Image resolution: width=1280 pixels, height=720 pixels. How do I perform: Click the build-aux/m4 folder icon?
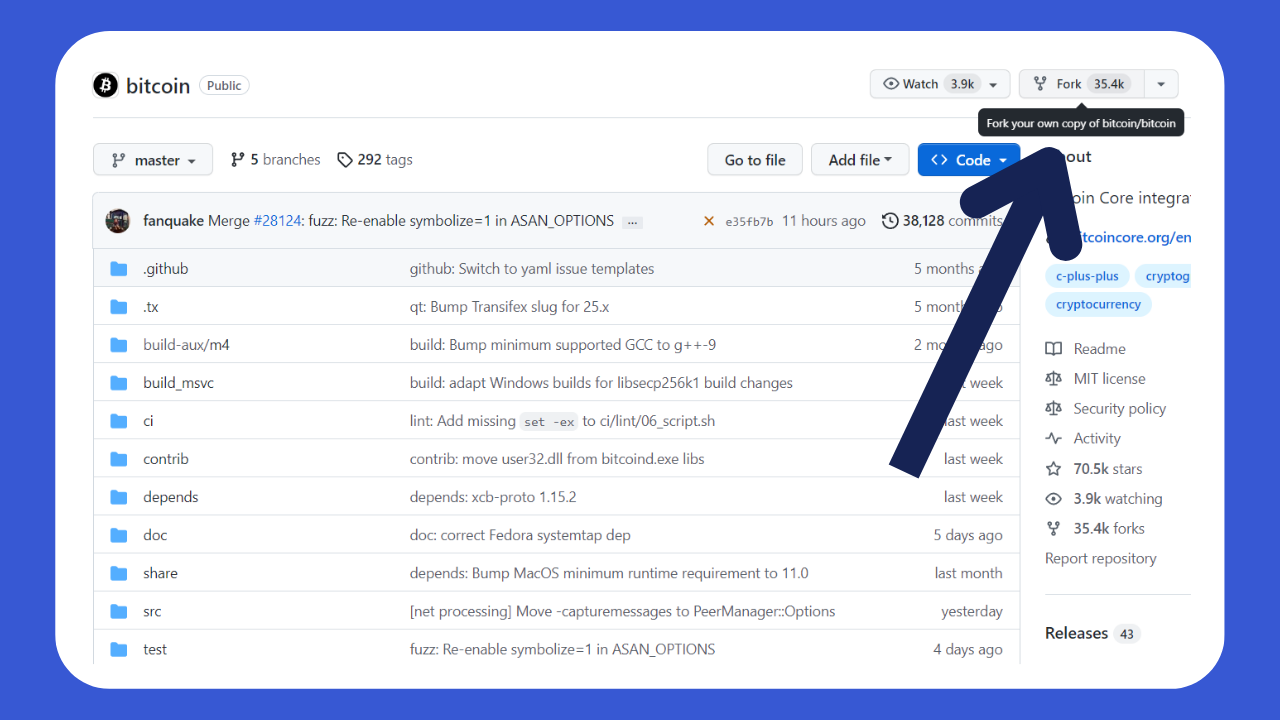119,345
